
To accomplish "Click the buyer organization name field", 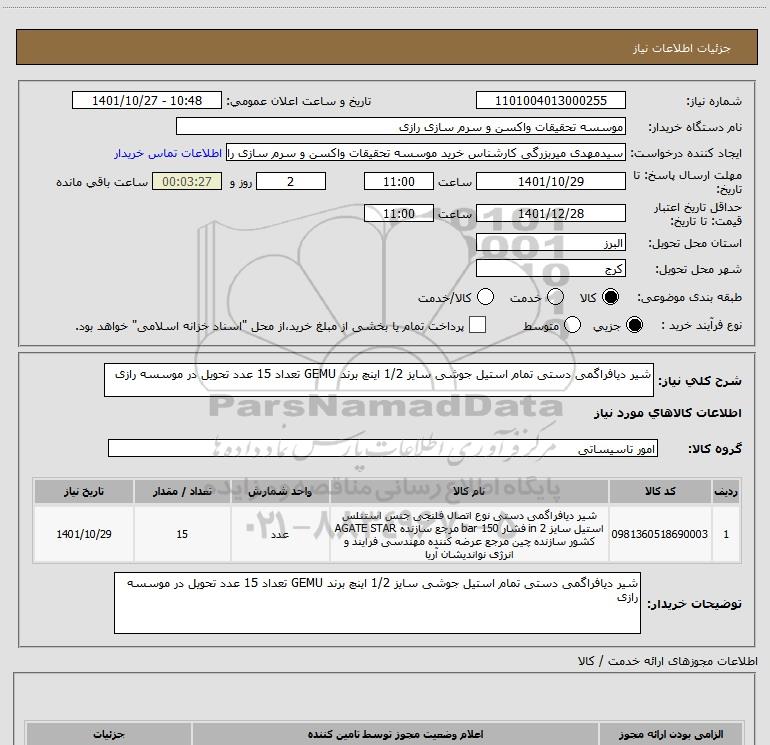I will coord(401,127).
